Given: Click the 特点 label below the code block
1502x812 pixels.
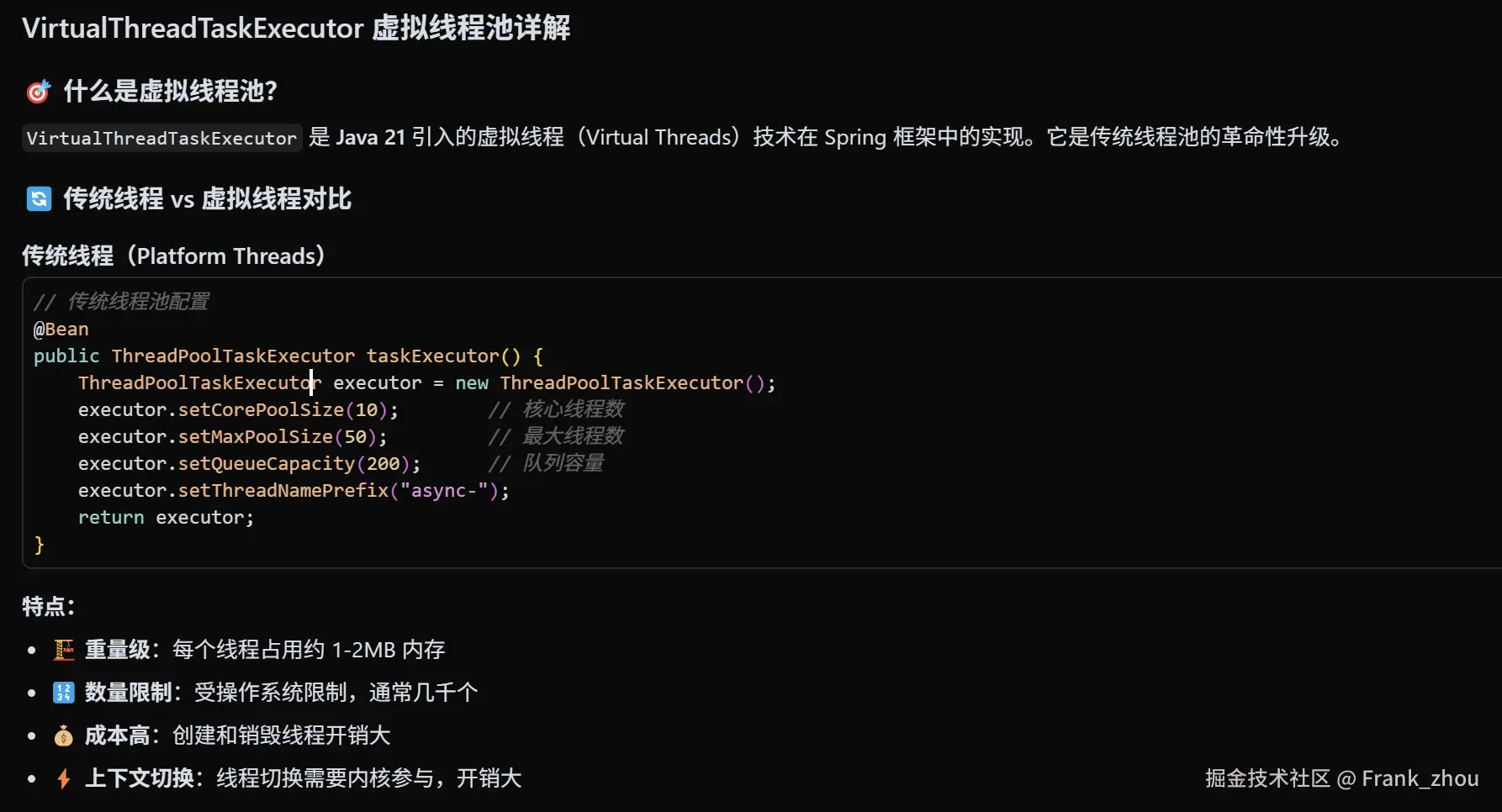Looking at the screenshot, I should click(48, 606).
